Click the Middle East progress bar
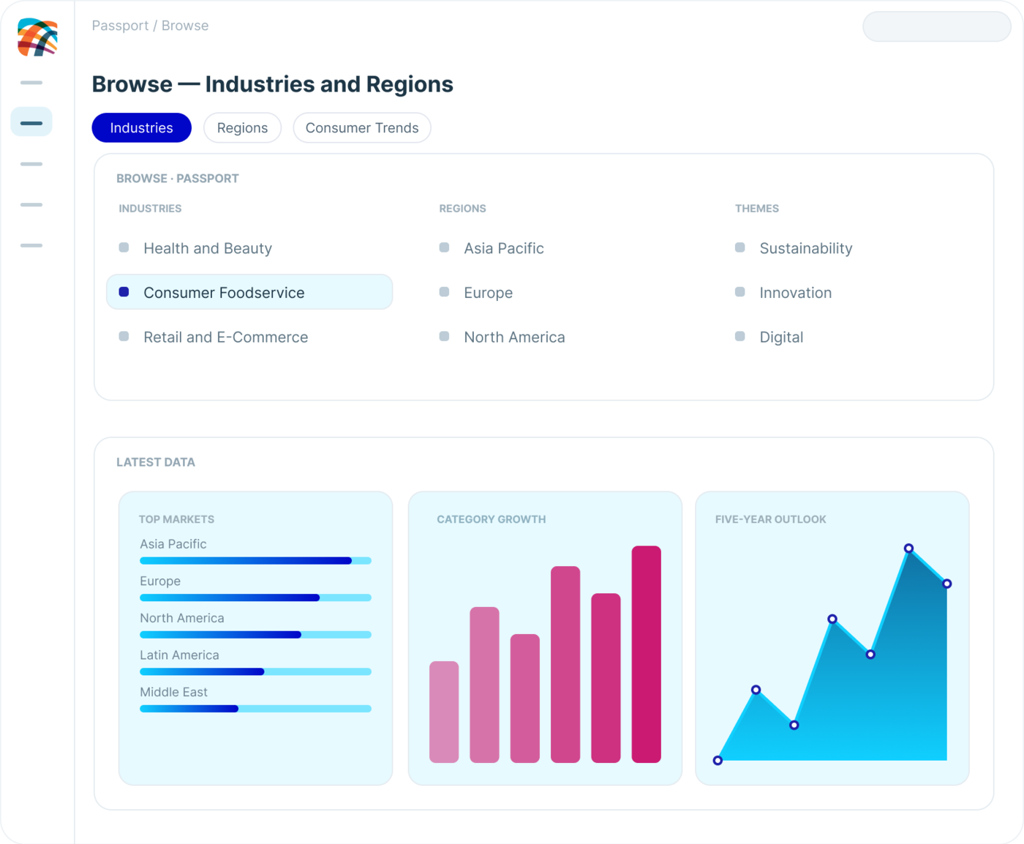Image resolution: width=1024 pixels, height=844 pixels. (x=255, y=709)
